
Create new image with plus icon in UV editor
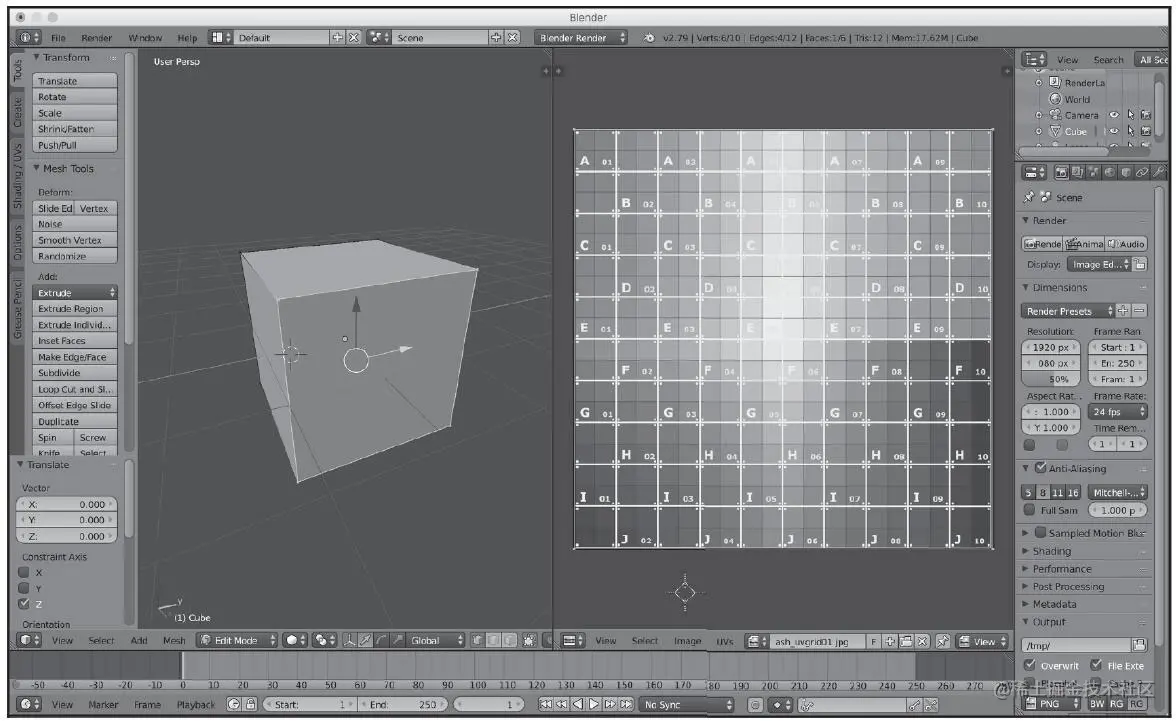tap(890, 641)
